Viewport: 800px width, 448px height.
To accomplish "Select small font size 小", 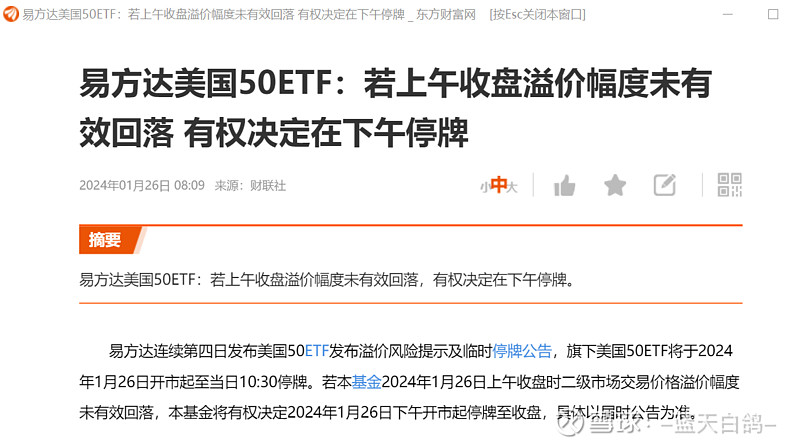I will point(484,187).
